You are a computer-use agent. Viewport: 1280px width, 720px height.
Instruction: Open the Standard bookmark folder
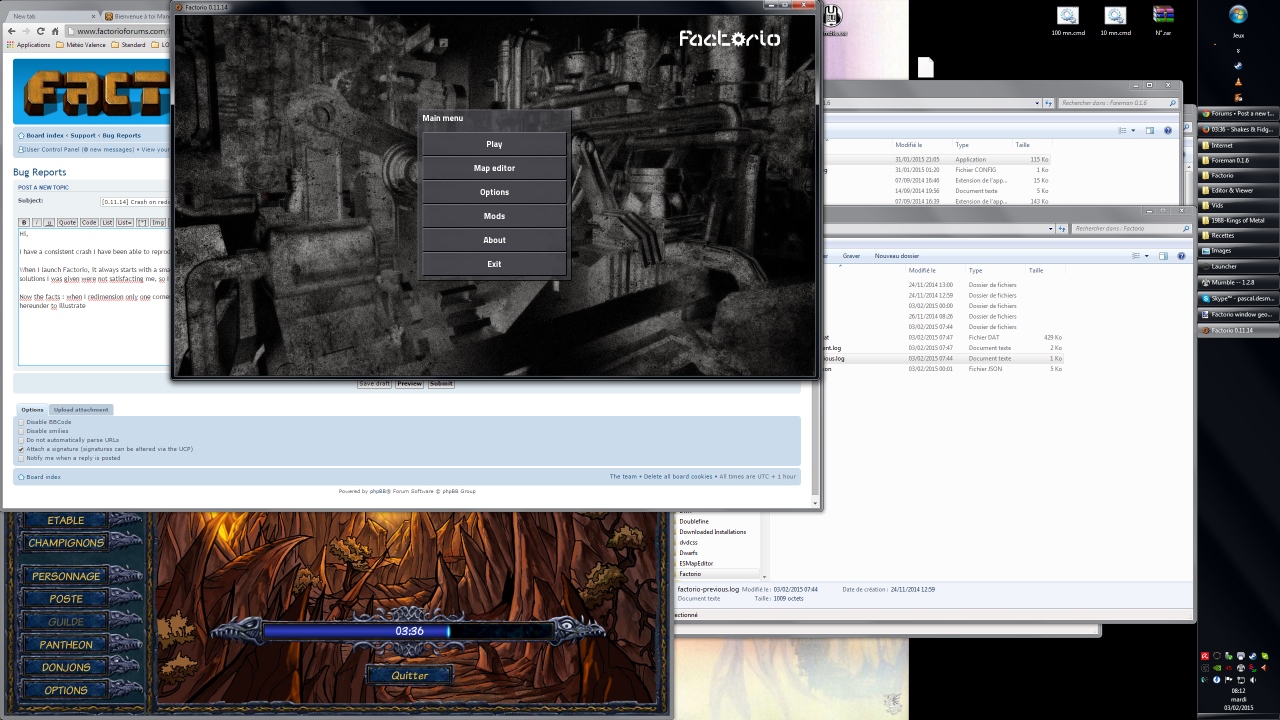(127, 45)
